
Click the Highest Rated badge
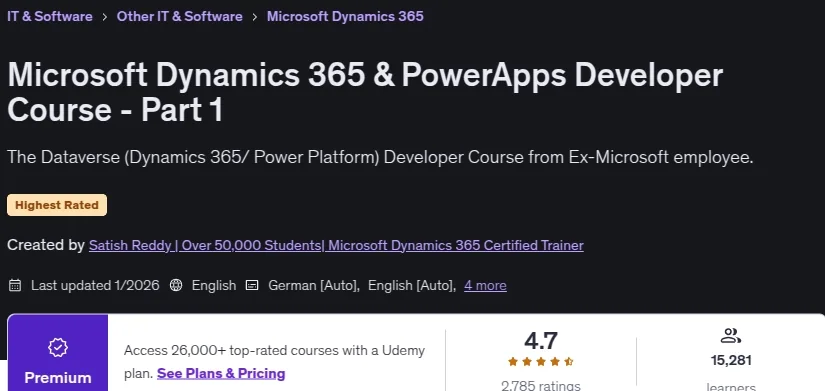point(57,205)
